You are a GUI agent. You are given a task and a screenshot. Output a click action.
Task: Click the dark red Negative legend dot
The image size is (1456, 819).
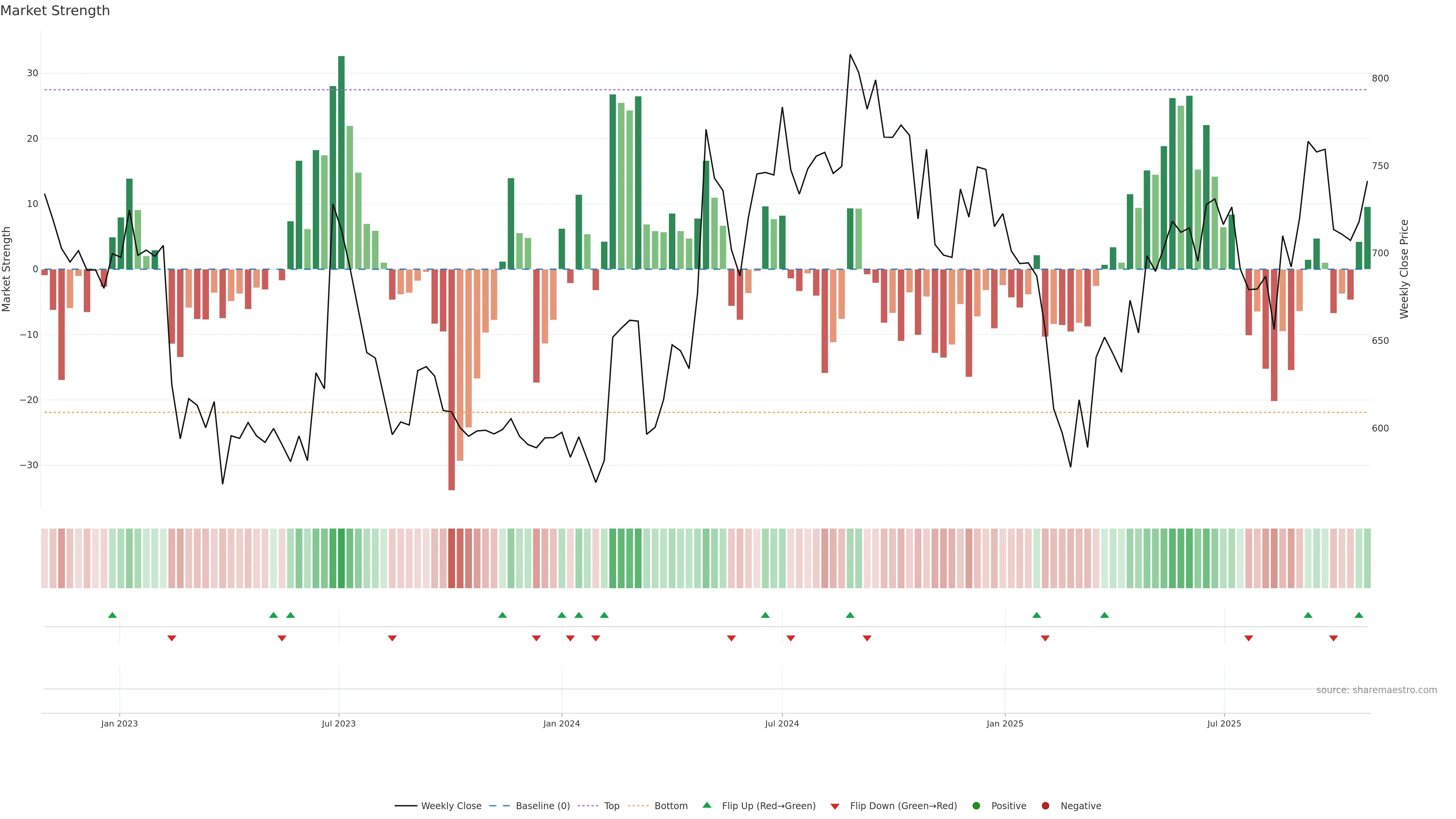pos(1045,805)
